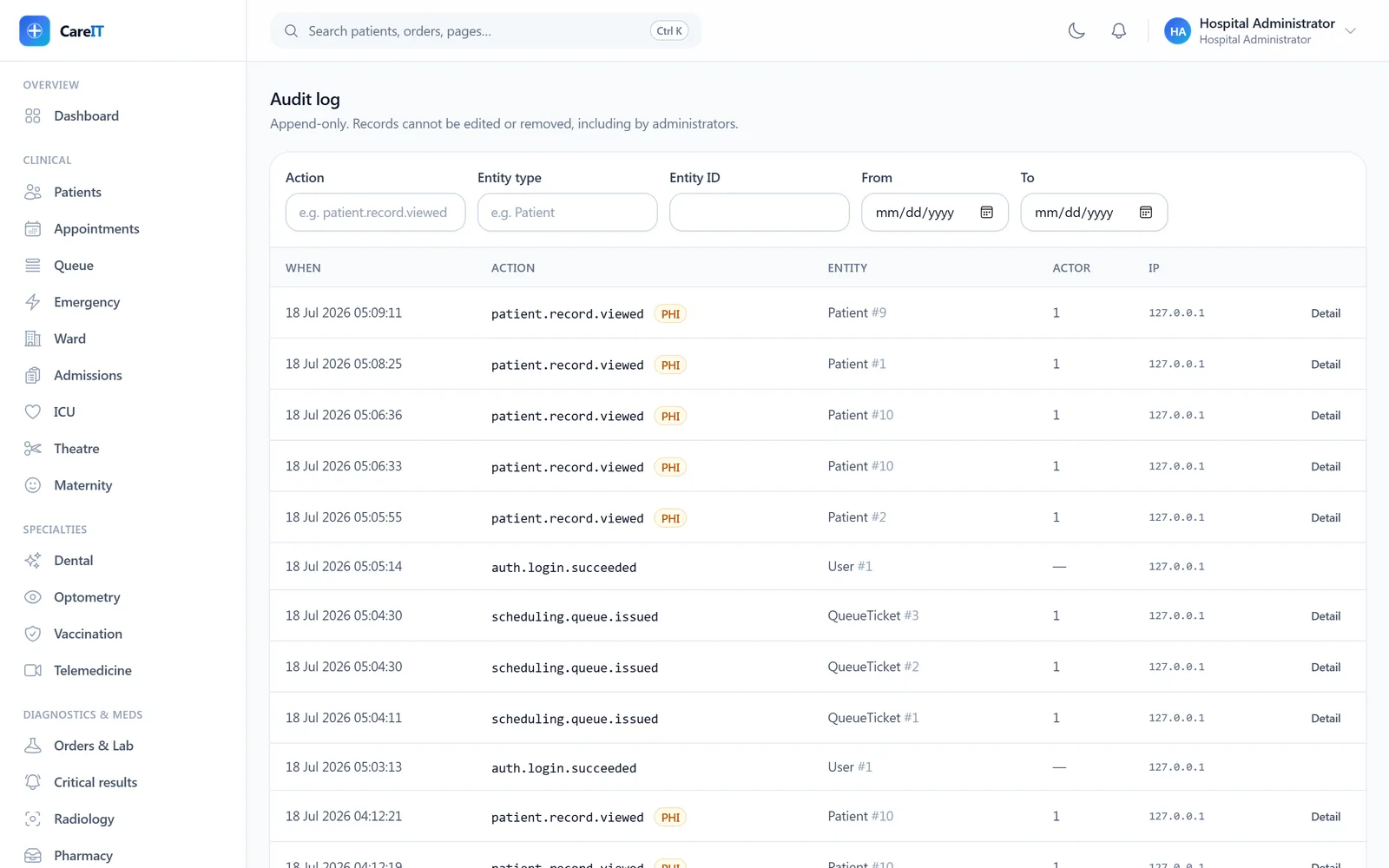Click the Telemedicine video camera icon
Viewport: 1389px width, 868px height.
pyautogui.click(x=33, y=670)
